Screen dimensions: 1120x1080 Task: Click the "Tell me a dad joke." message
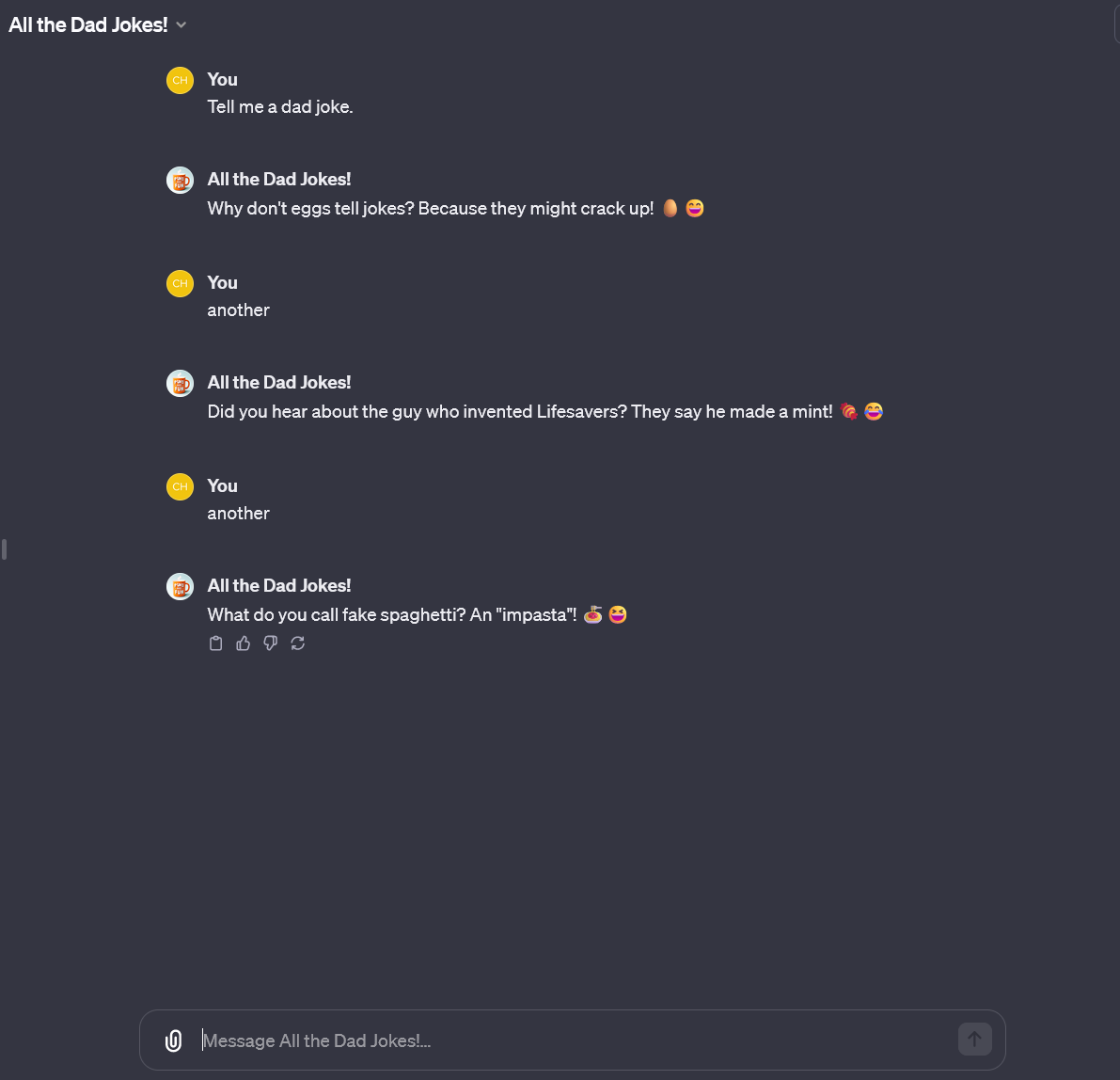pyautogui.click(x=280, y=107)
